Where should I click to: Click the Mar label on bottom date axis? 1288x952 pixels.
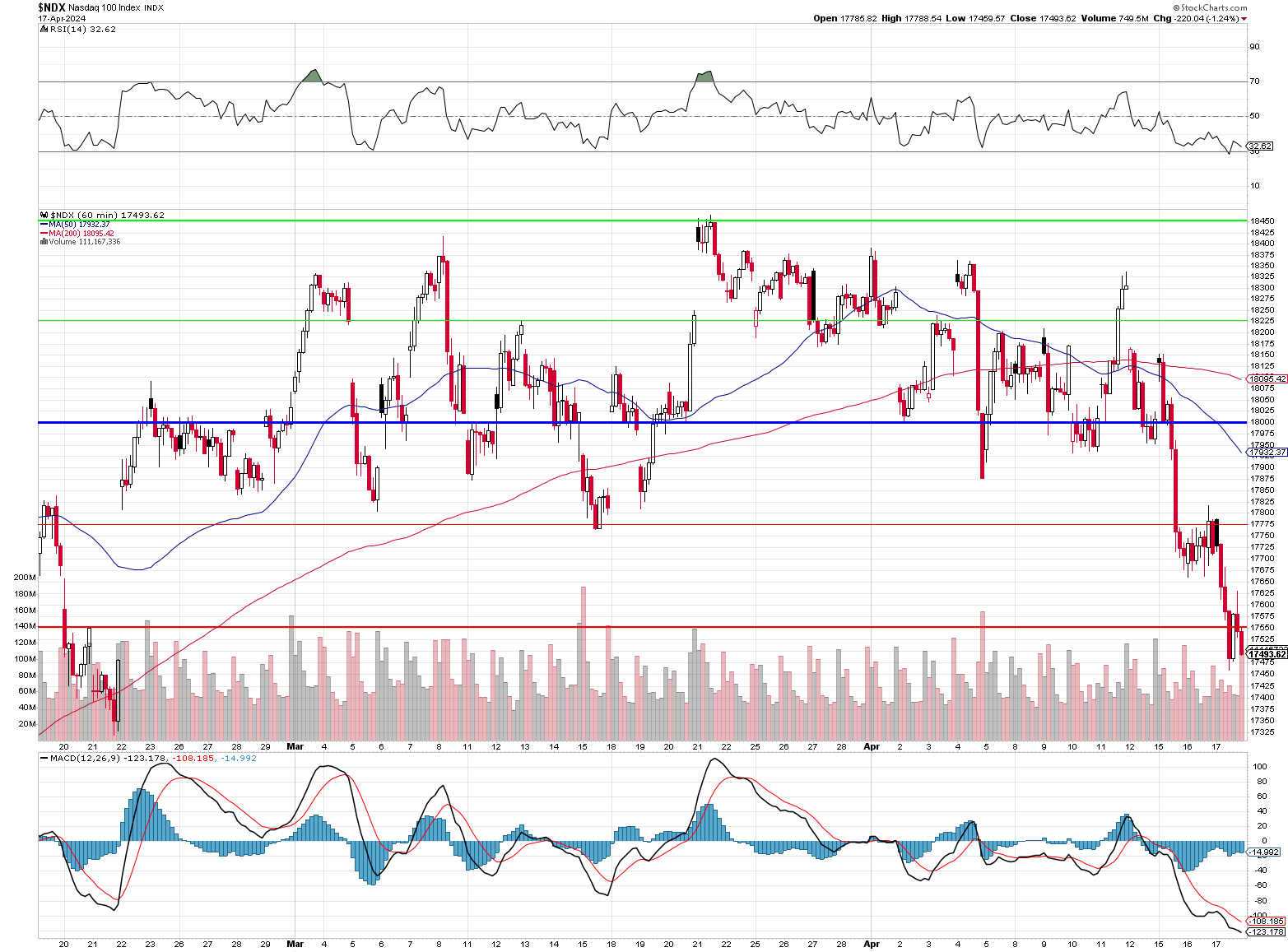(295, 944)
